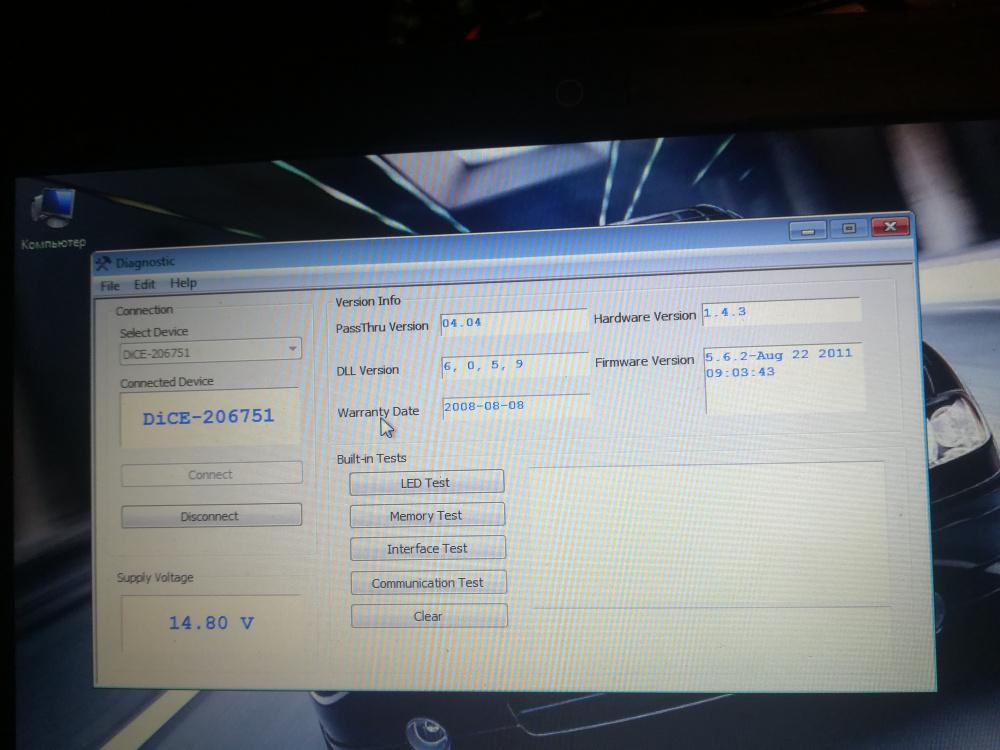Image resolution: width=1000 pixels, height=750 pixels.
Task: Minimize the Diagnostic window
Action: tap(807, 230)
